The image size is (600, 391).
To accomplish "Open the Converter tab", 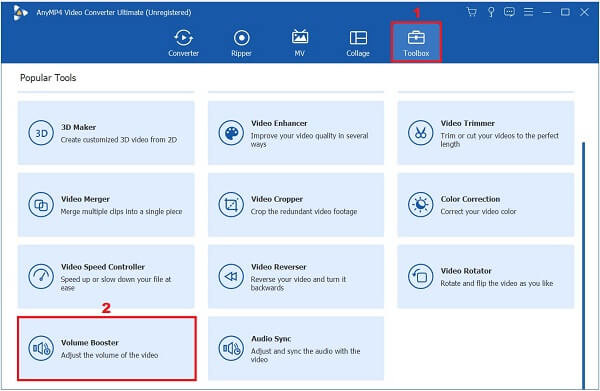I will pyautogui.click(x=183, y=43).
